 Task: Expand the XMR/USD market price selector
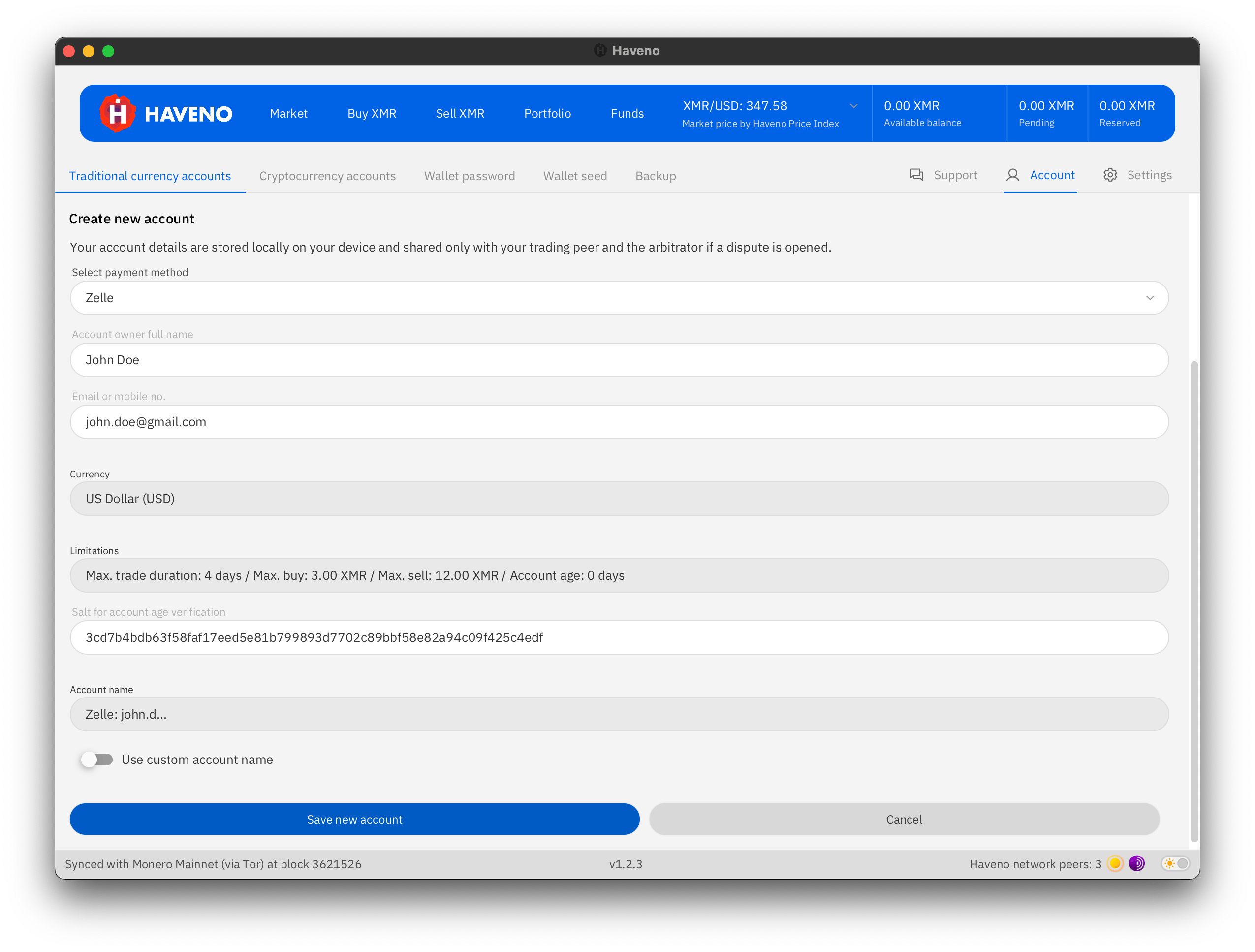tap(853, 106)
